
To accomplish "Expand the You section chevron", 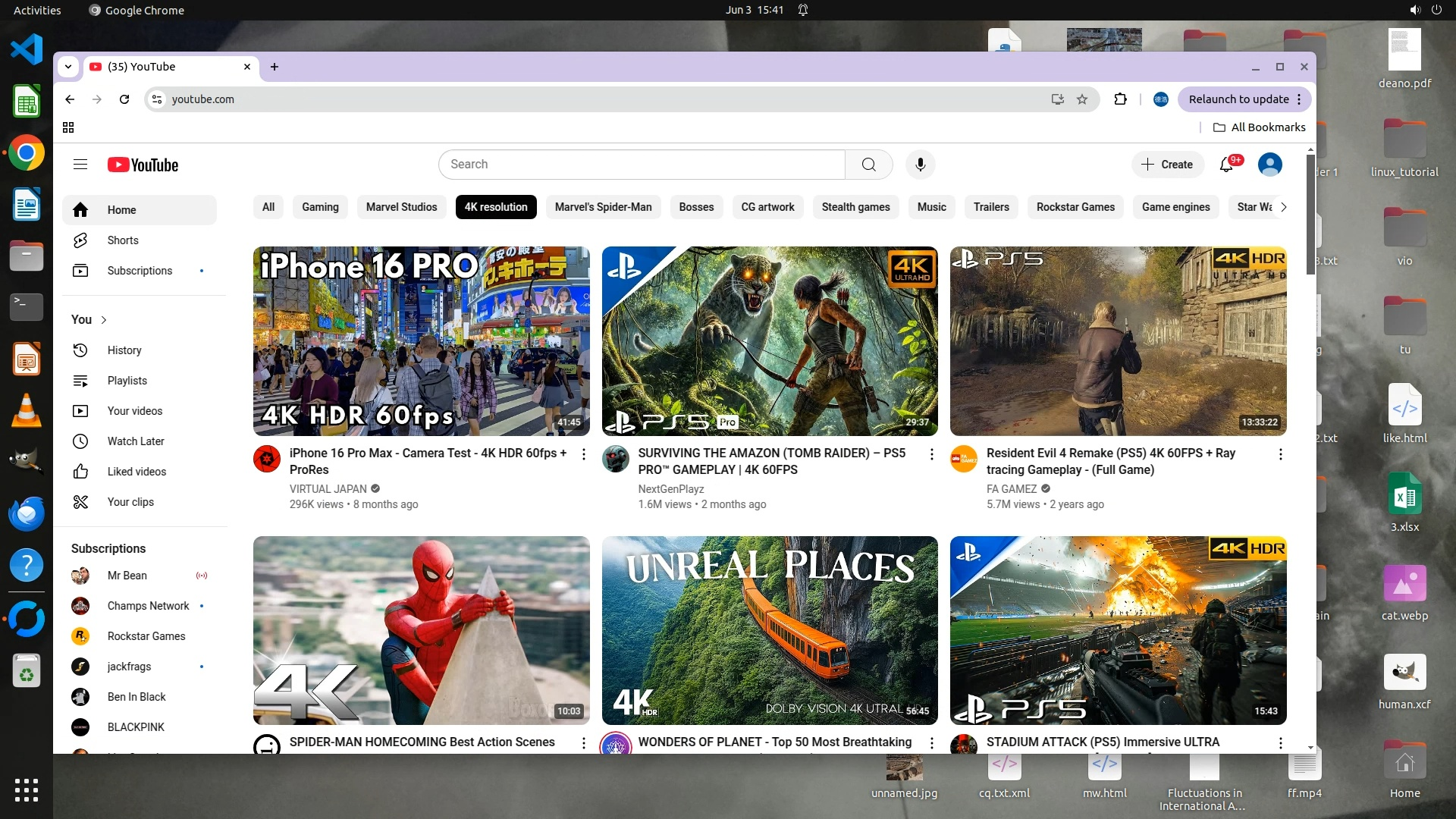I will coord(104,320).
